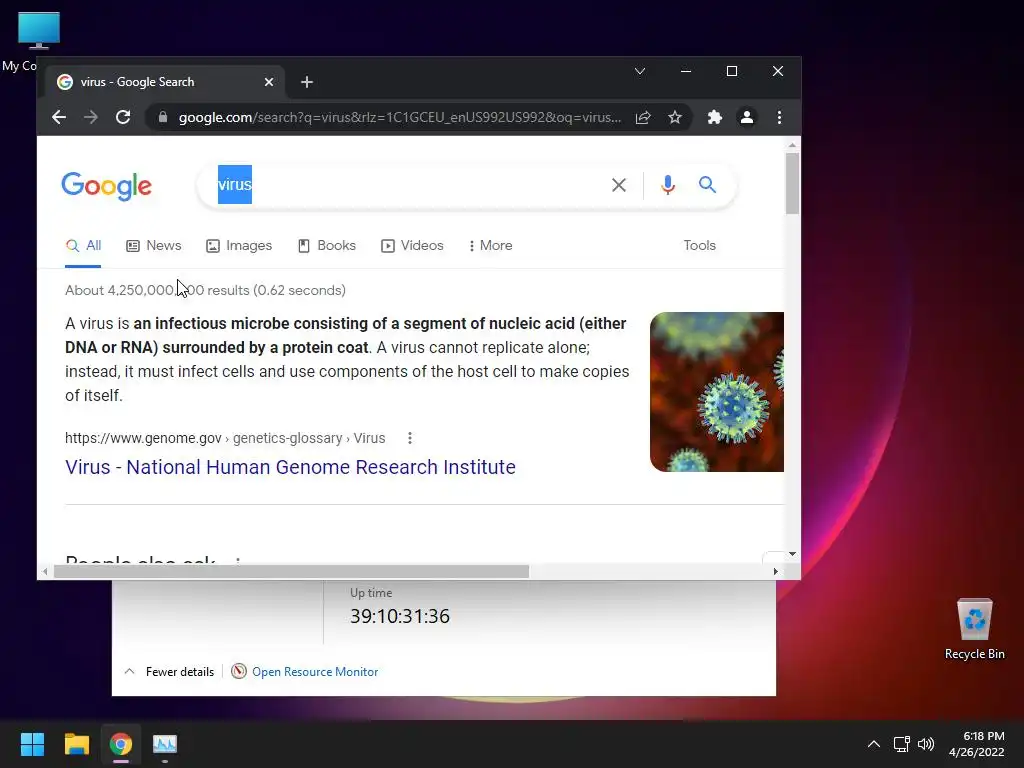Select the Recycle Bin desktop icon
Viewport: 1024px width, 768px height.
click(x=974, y=630)
